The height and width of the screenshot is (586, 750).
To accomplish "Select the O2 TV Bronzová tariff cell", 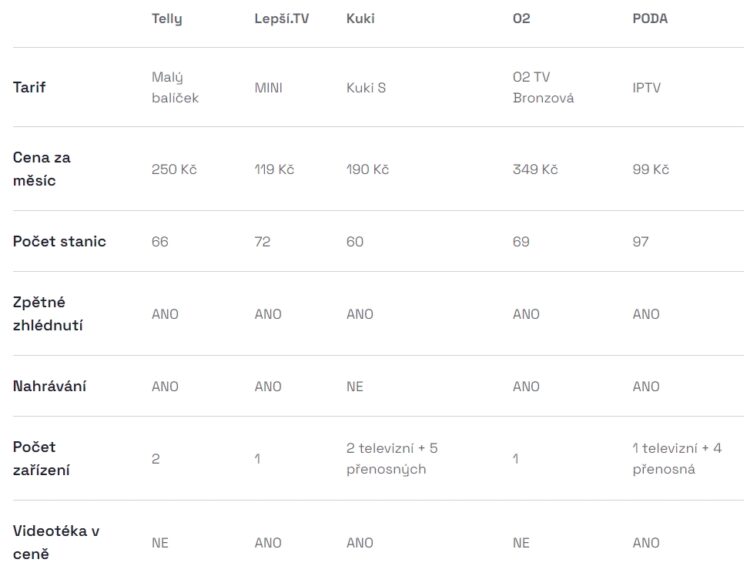I will pyautogui.click(x=543, y=88).
